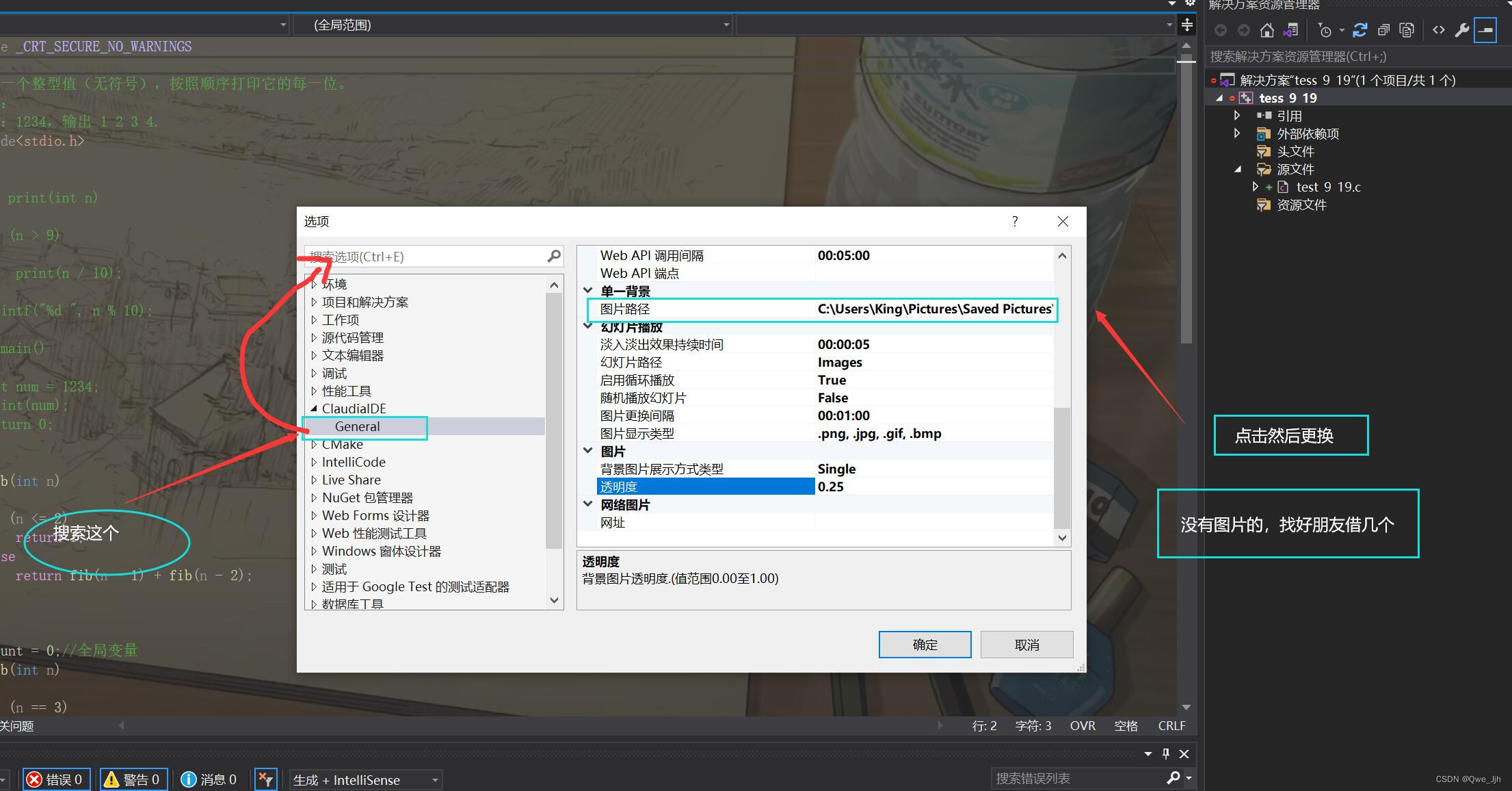This screenshot has height=791, width=1512.
Task: Click the filter icon in the error list
Action: pos(265,779)
